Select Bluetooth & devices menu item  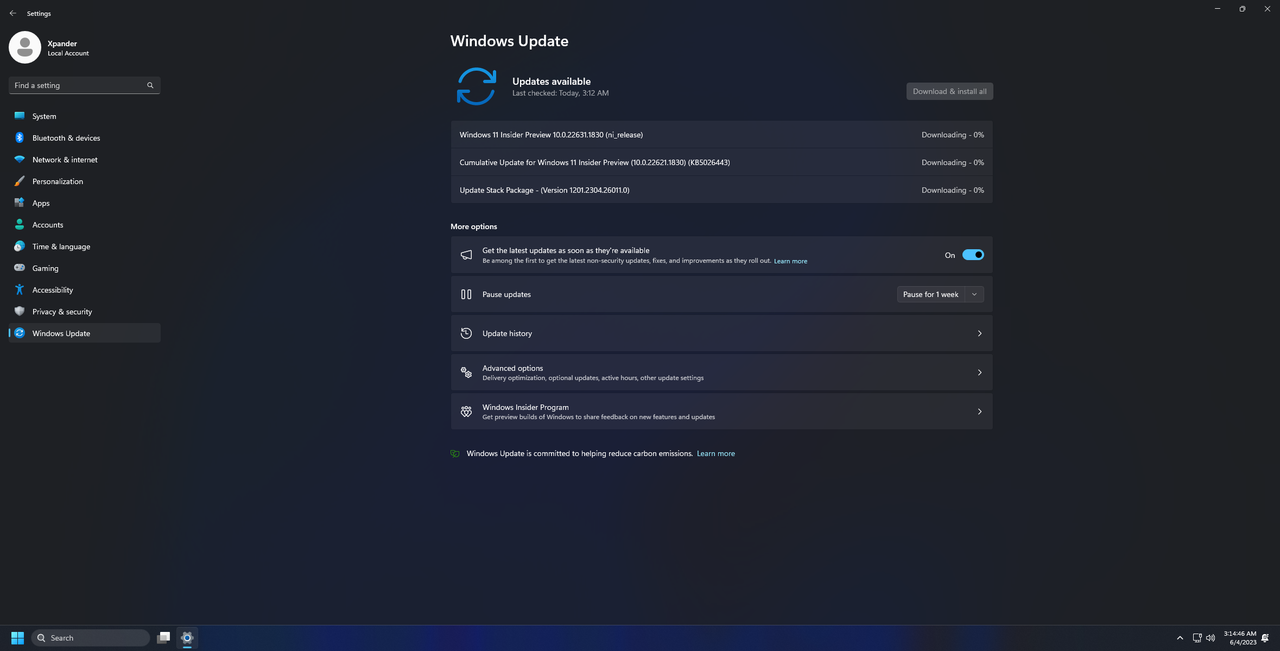[x=85, y=138]
